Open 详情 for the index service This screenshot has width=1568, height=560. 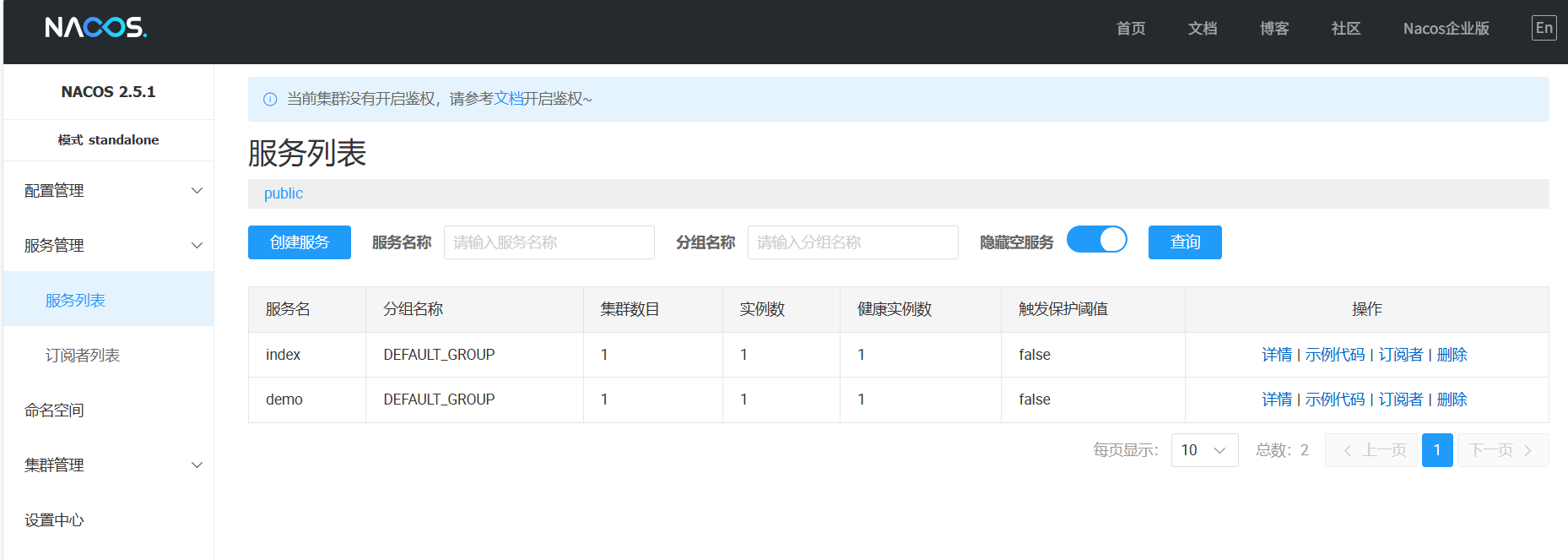pos(1277,355)
